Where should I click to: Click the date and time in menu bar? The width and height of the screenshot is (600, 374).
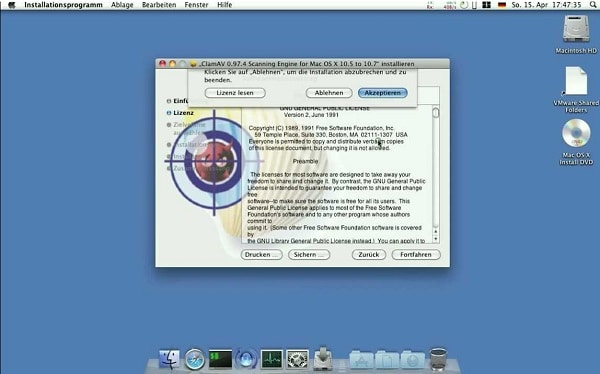[x=546, y=5]
